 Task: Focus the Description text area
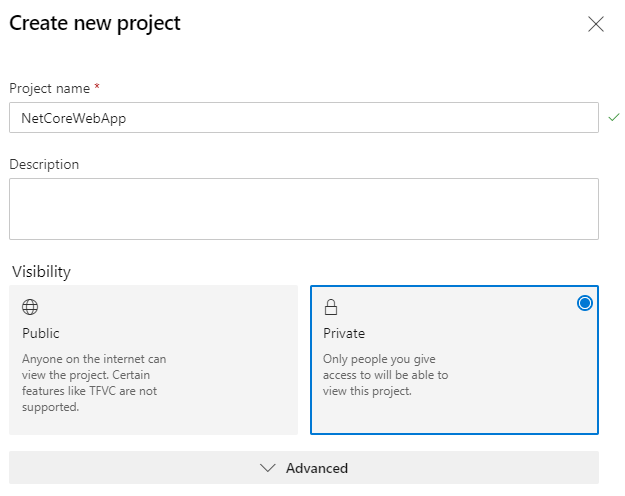304,209
